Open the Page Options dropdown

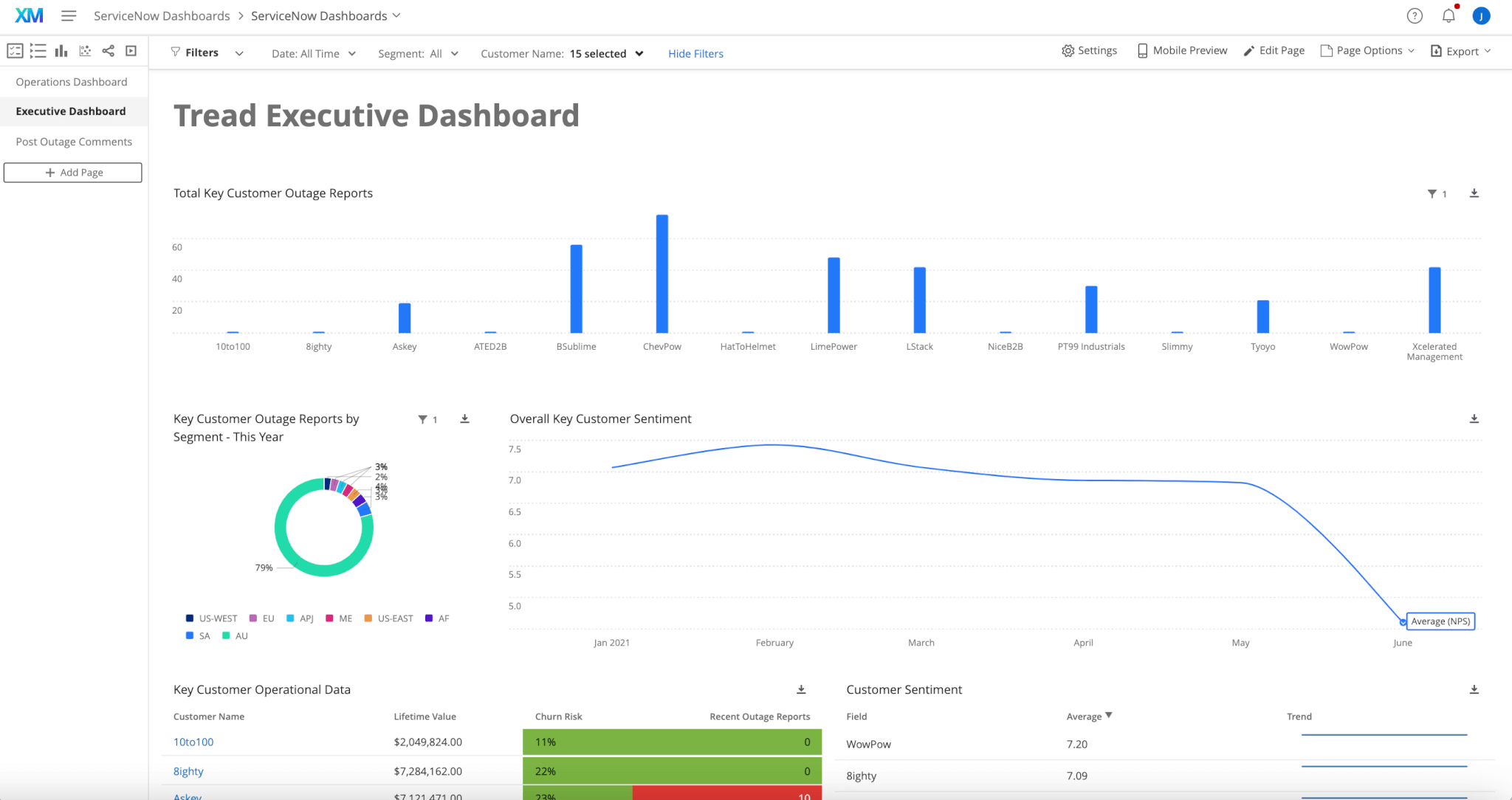tap(1368, 50)
